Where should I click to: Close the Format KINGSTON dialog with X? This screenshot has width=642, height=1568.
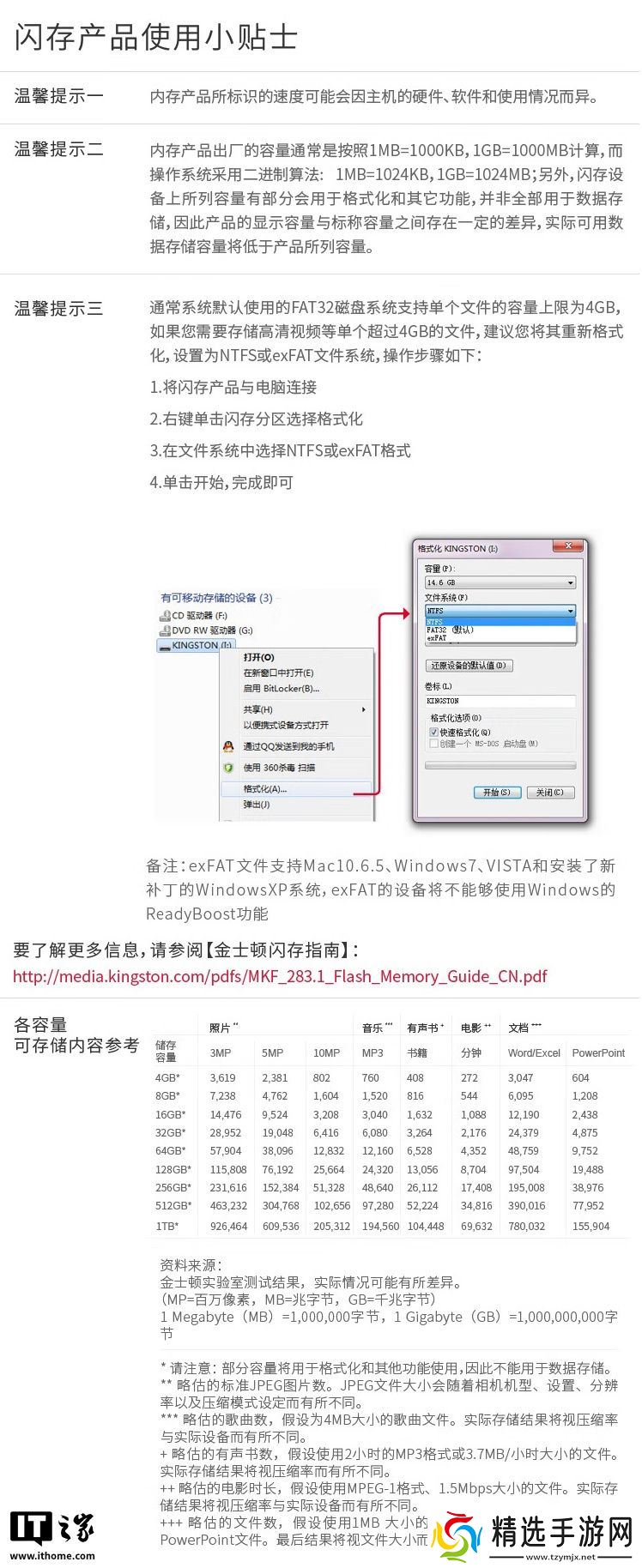pos(566,547)
